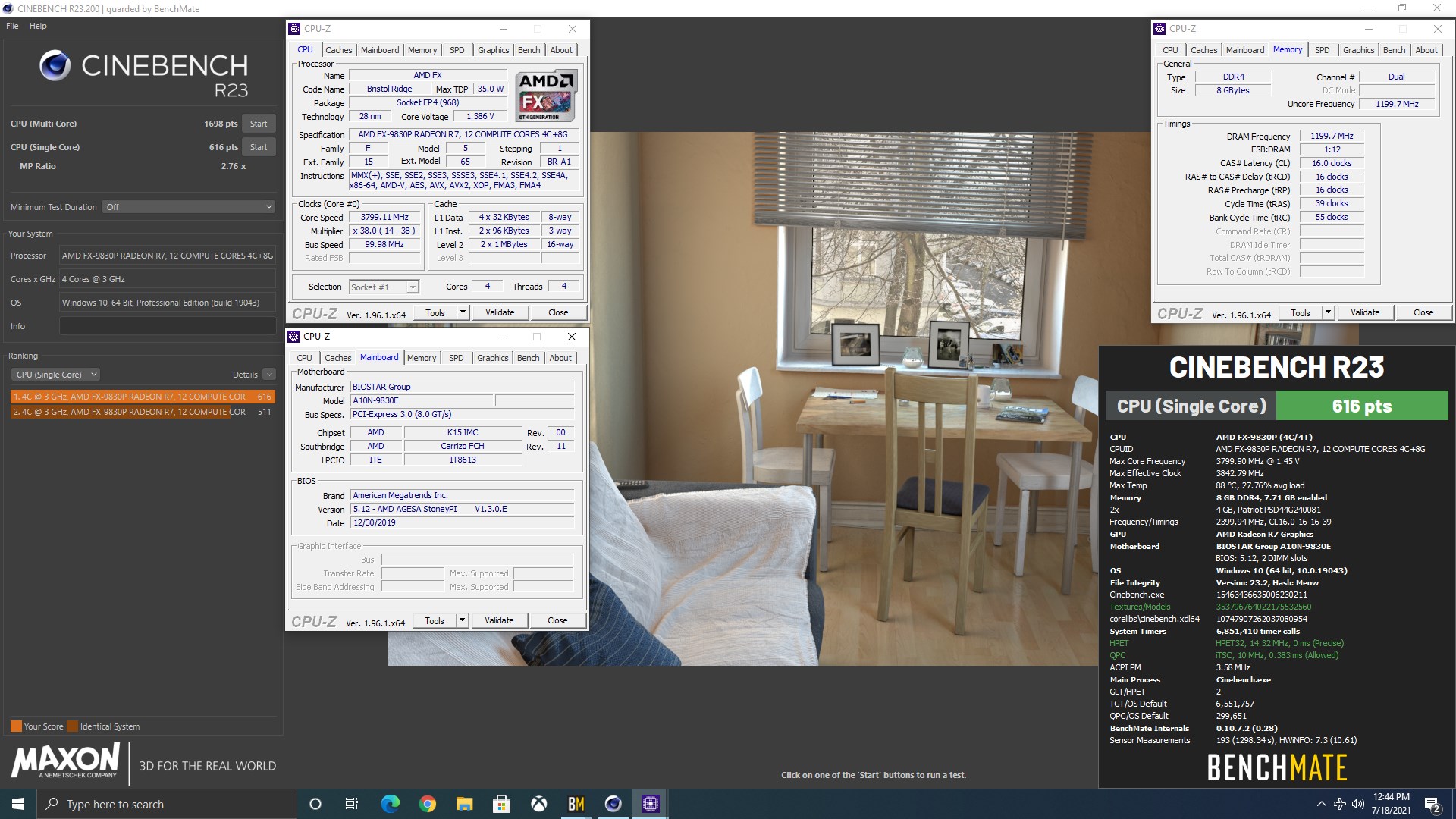Open the network tray icon
1456x819 pixels.
(x=1339, y=804)
